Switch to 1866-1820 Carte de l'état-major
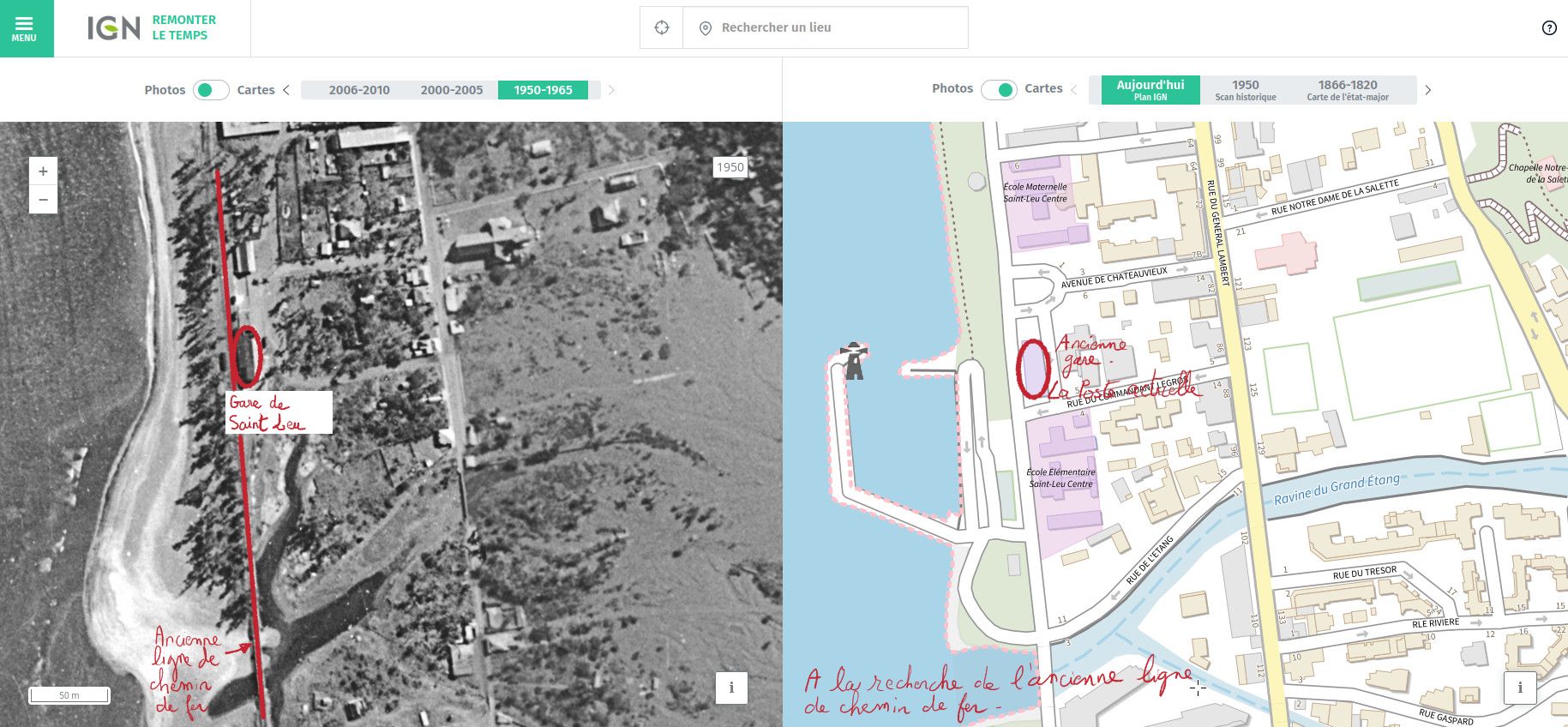 point(1347,90)
